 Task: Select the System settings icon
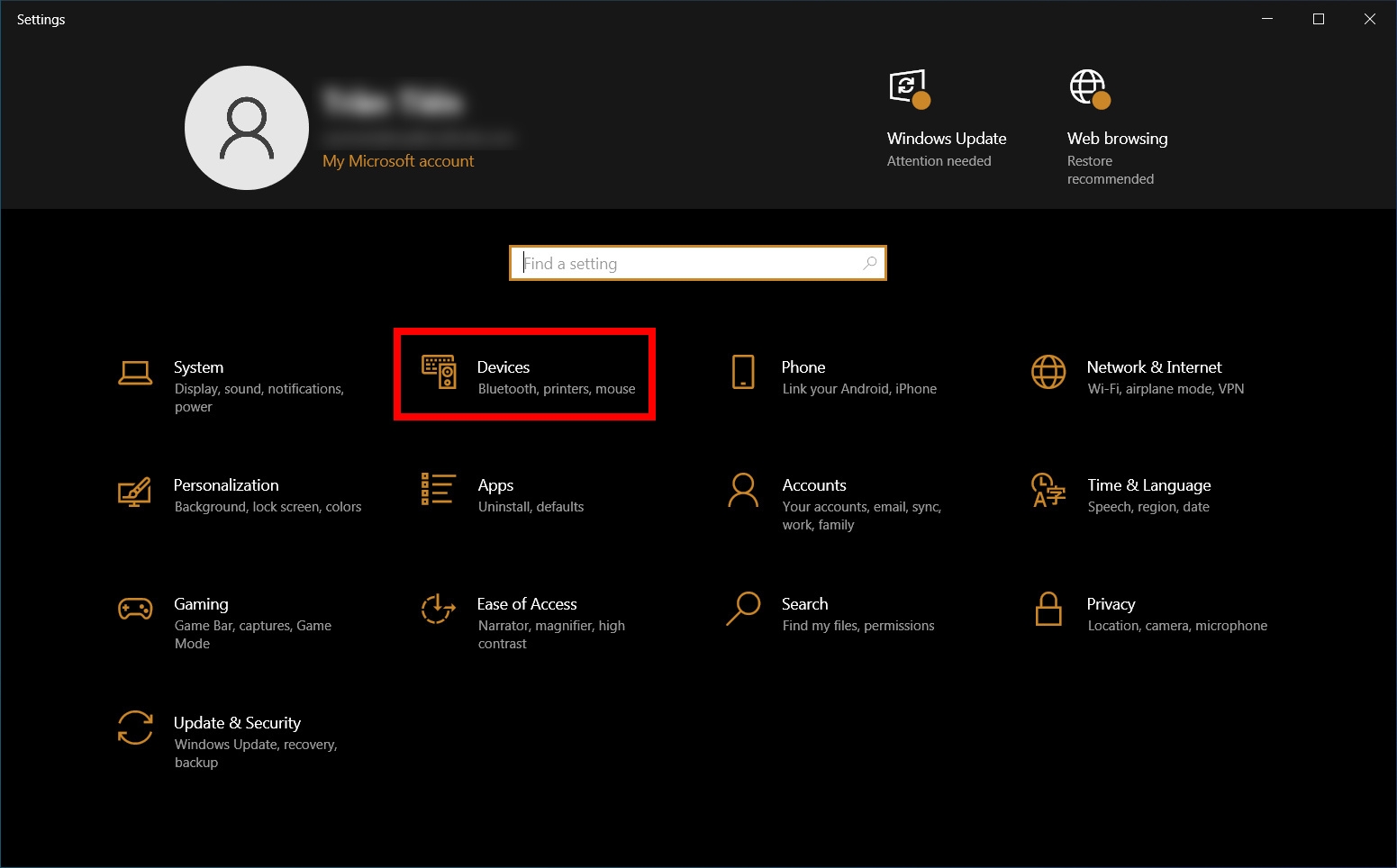click(x=135, y=372)
